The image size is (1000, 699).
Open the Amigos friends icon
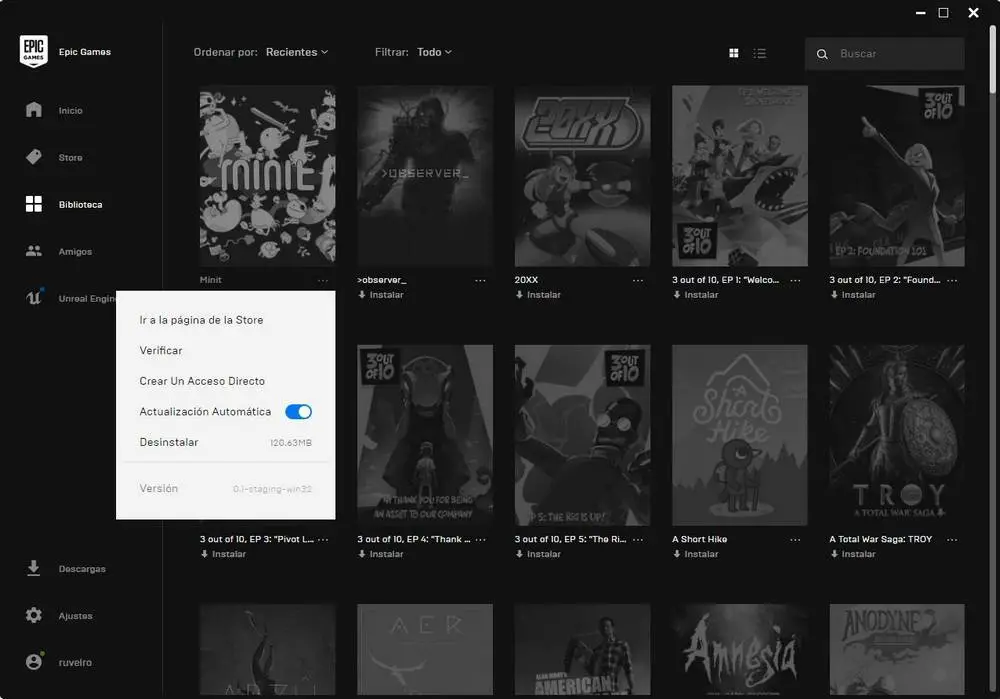[34, 251]
